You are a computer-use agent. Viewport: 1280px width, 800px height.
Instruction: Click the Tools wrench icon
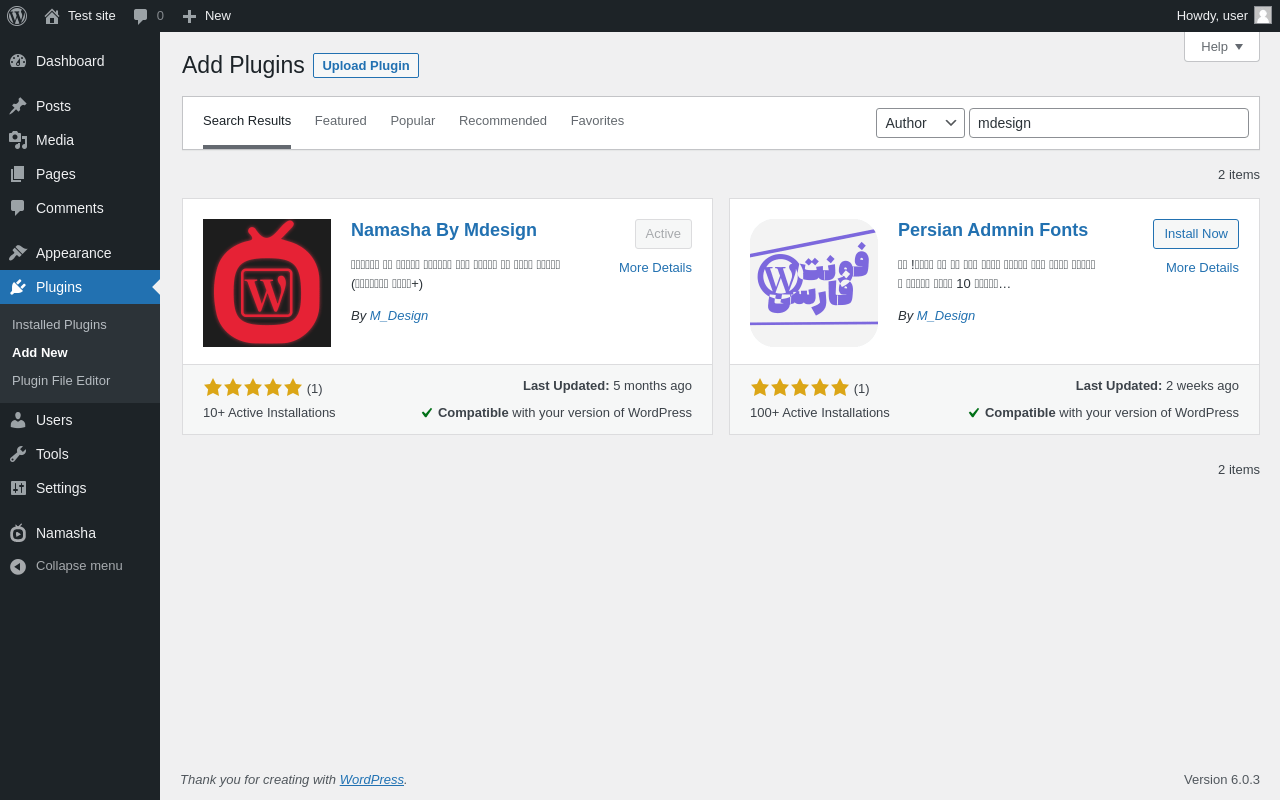[18, 454]
